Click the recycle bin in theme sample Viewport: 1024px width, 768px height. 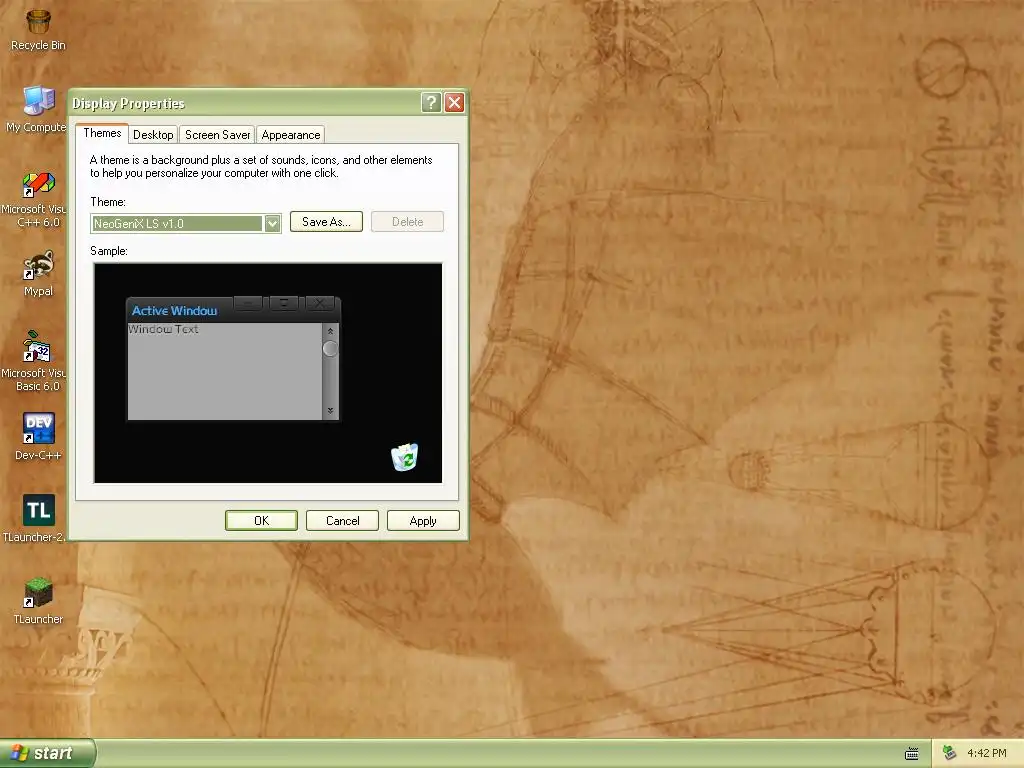pos(405,457)
